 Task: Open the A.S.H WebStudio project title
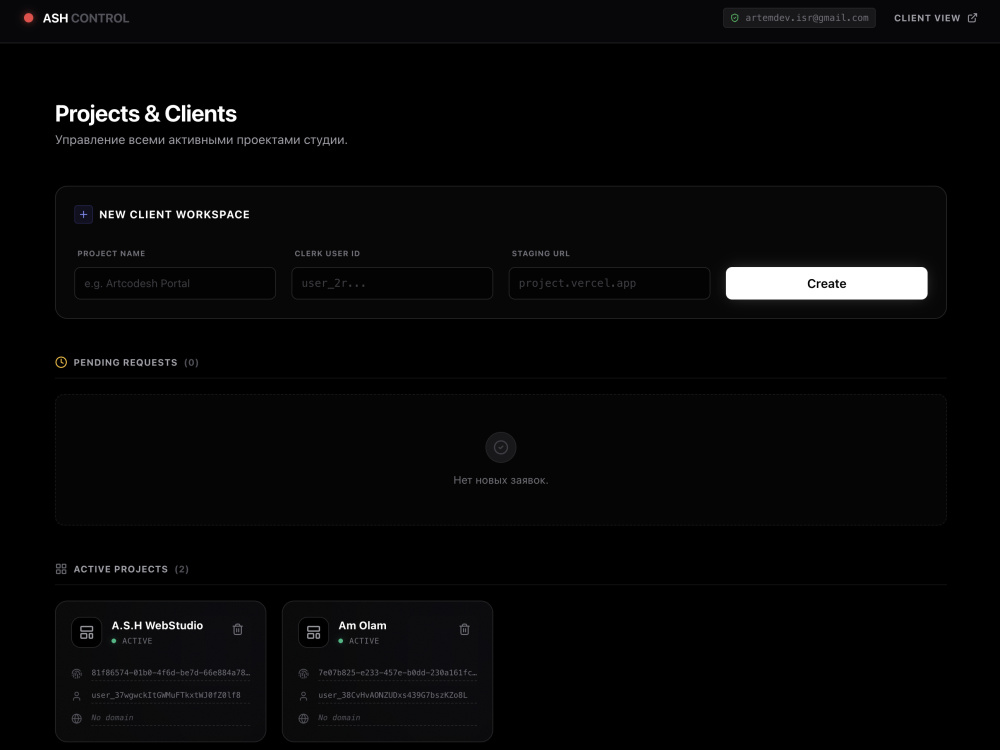[x=157, y=626]
